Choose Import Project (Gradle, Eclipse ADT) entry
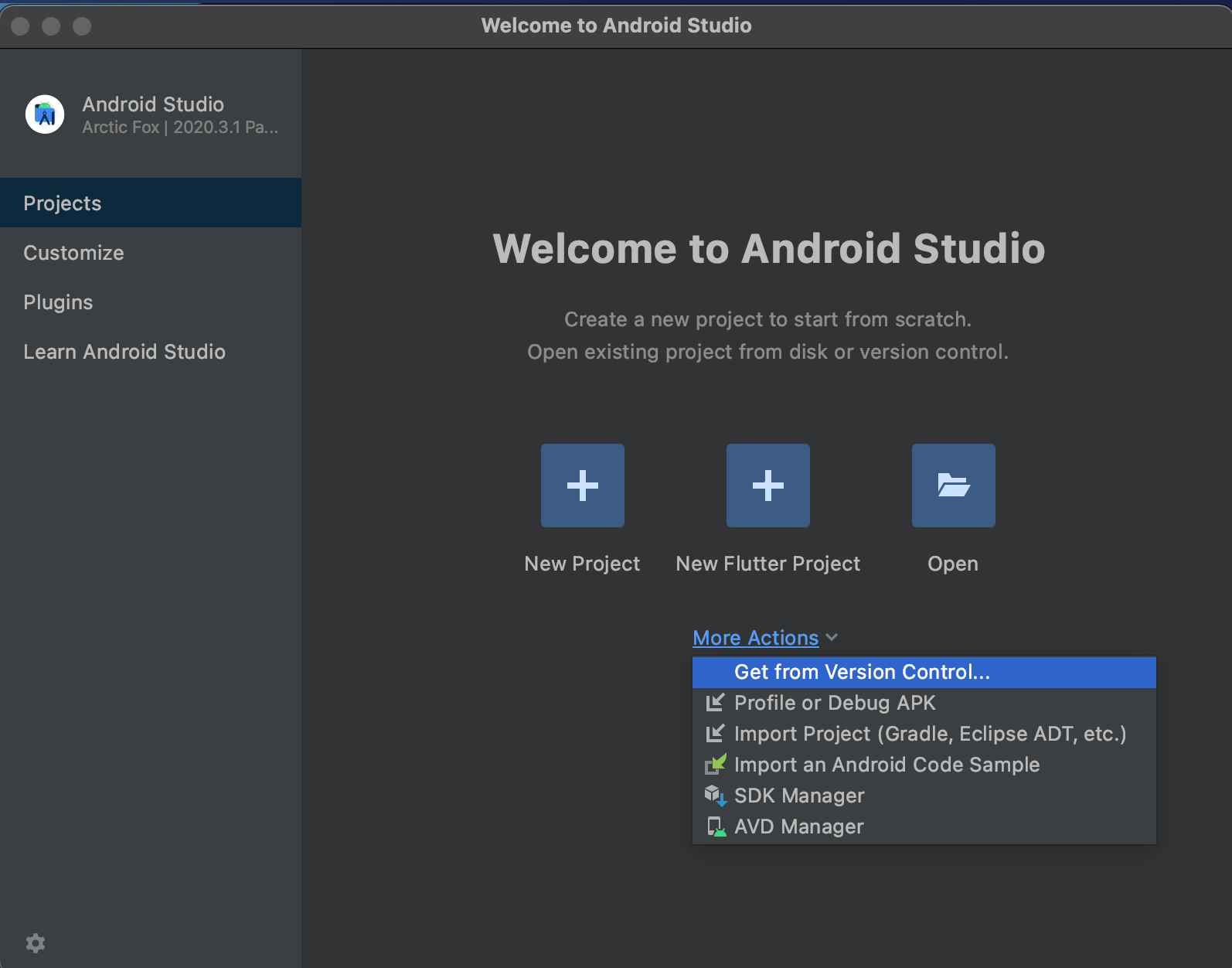Image resolution: width=1232 pixels, height=968 pixels. pos(930,734)
